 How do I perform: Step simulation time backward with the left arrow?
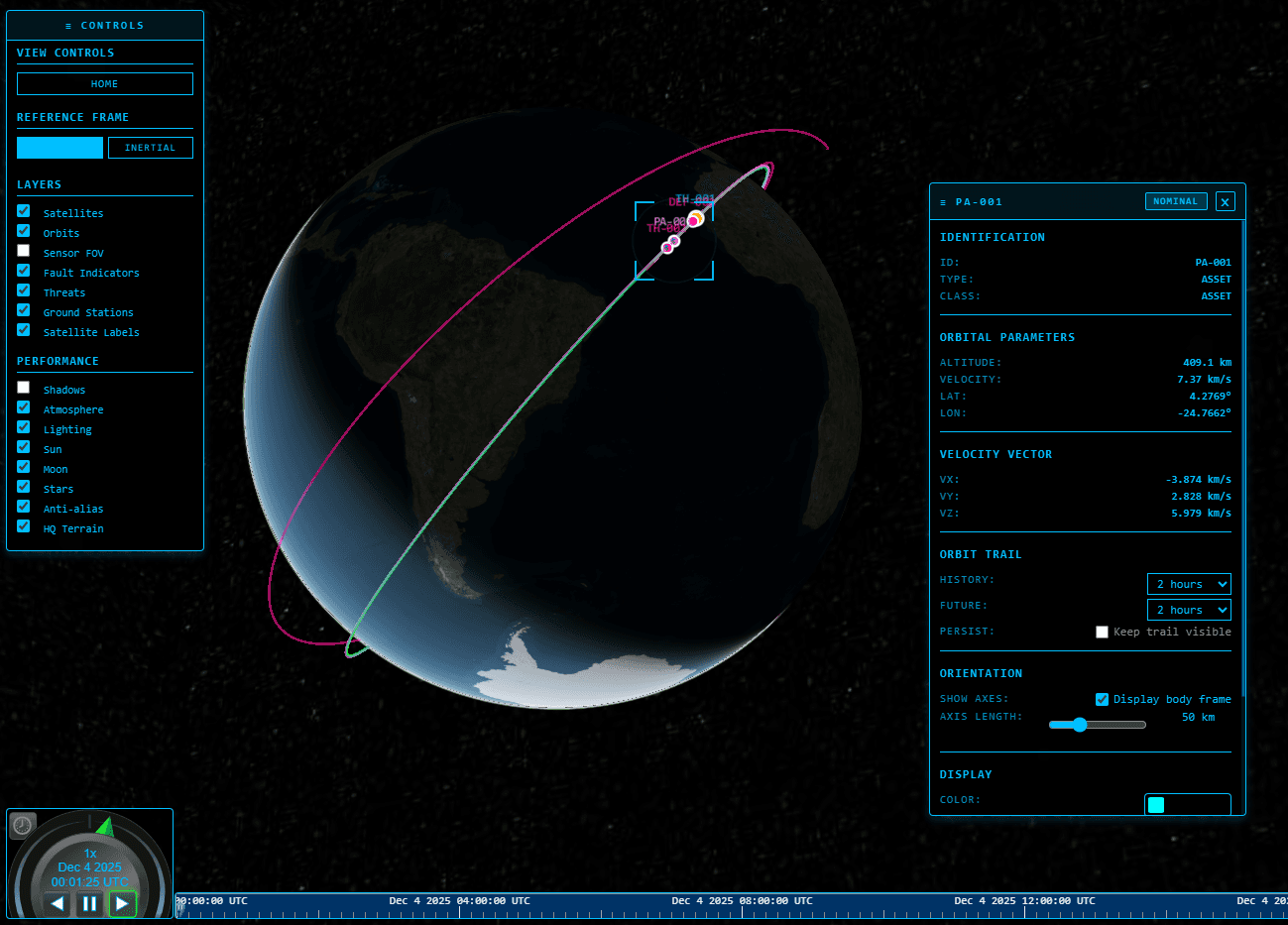point(57,903)
